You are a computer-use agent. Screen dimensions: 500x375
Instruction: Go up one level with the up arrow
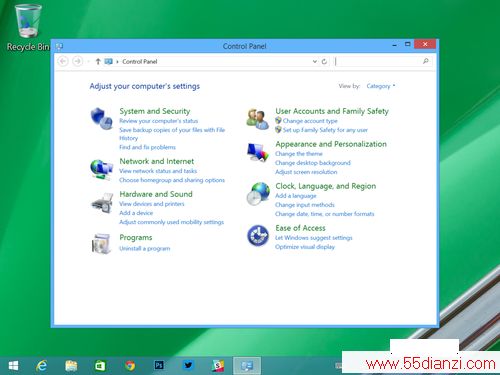click(x=98, y=61)
